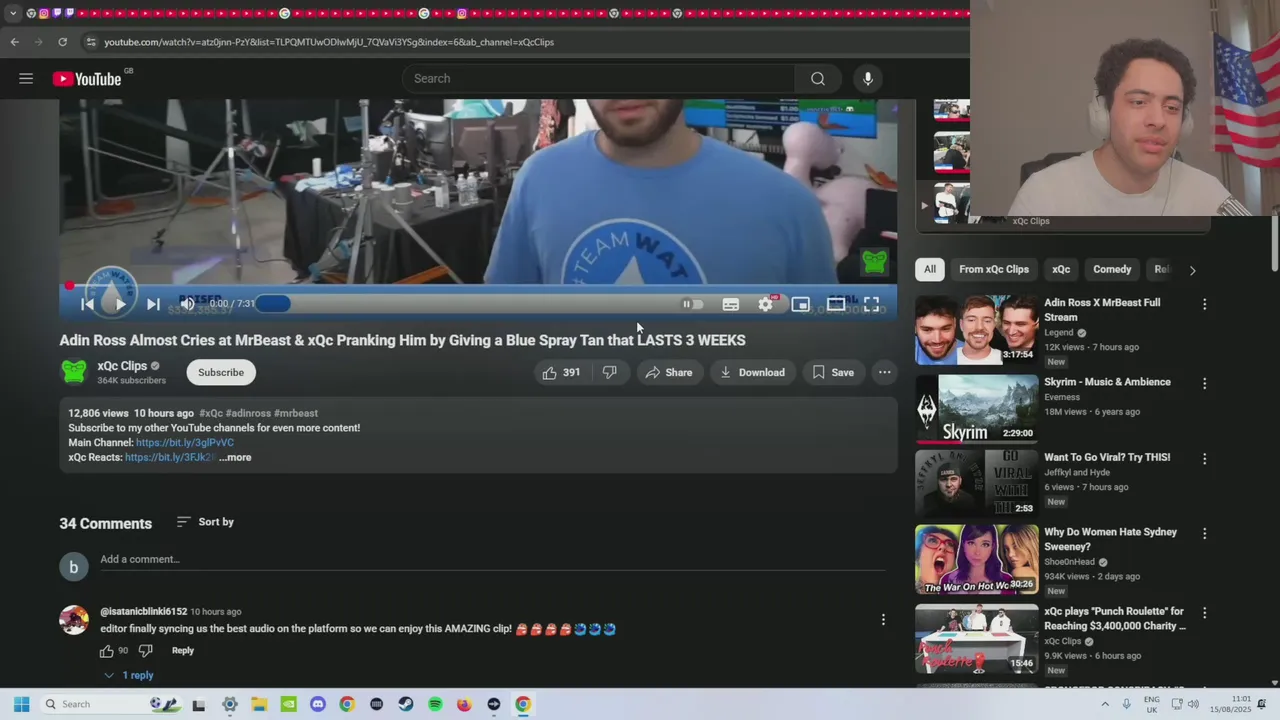
Task: Expand the 1 reply thread
Action: (x=129, y=676)
